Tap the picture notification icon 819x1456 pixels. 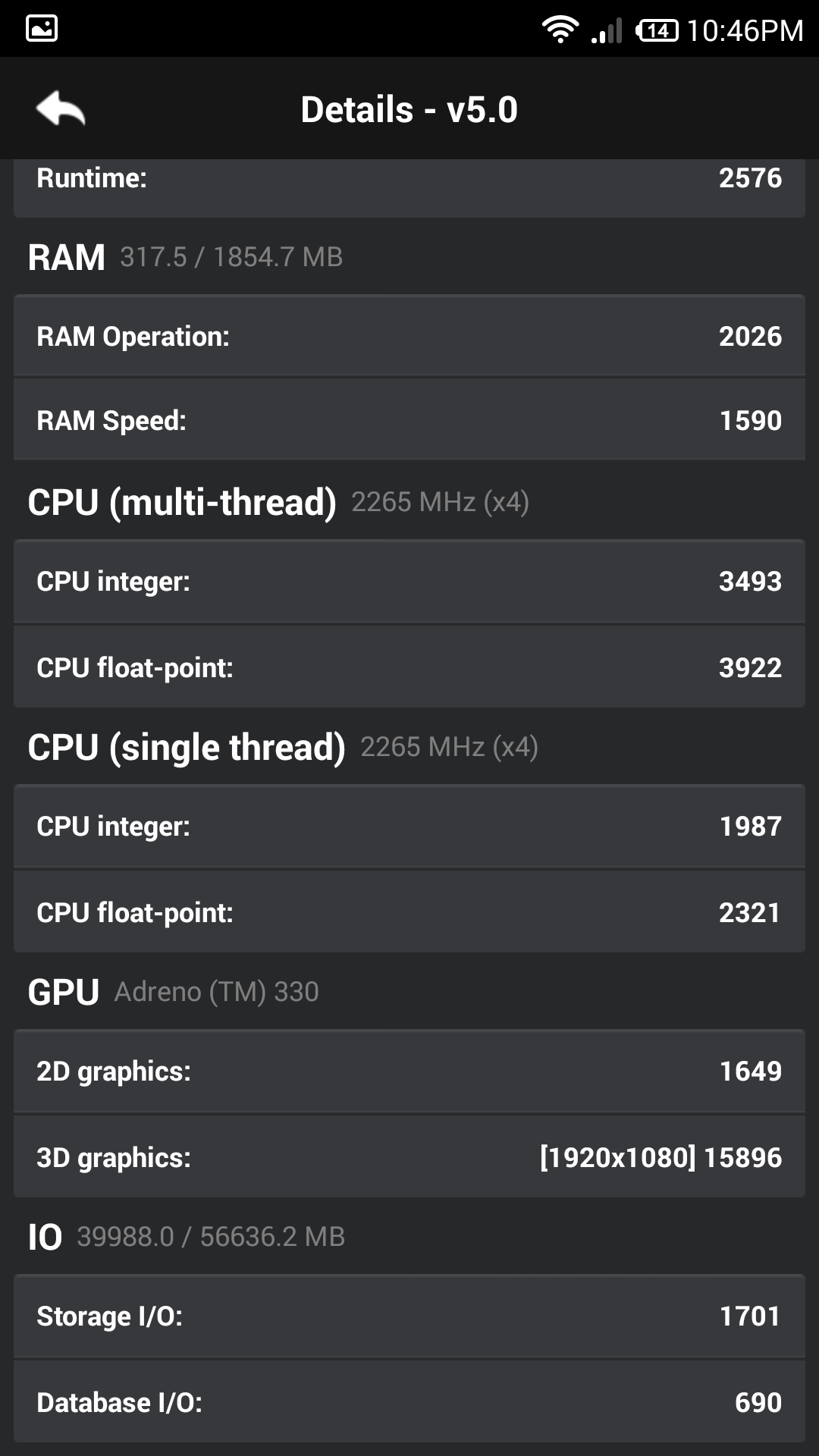[42, 29]
